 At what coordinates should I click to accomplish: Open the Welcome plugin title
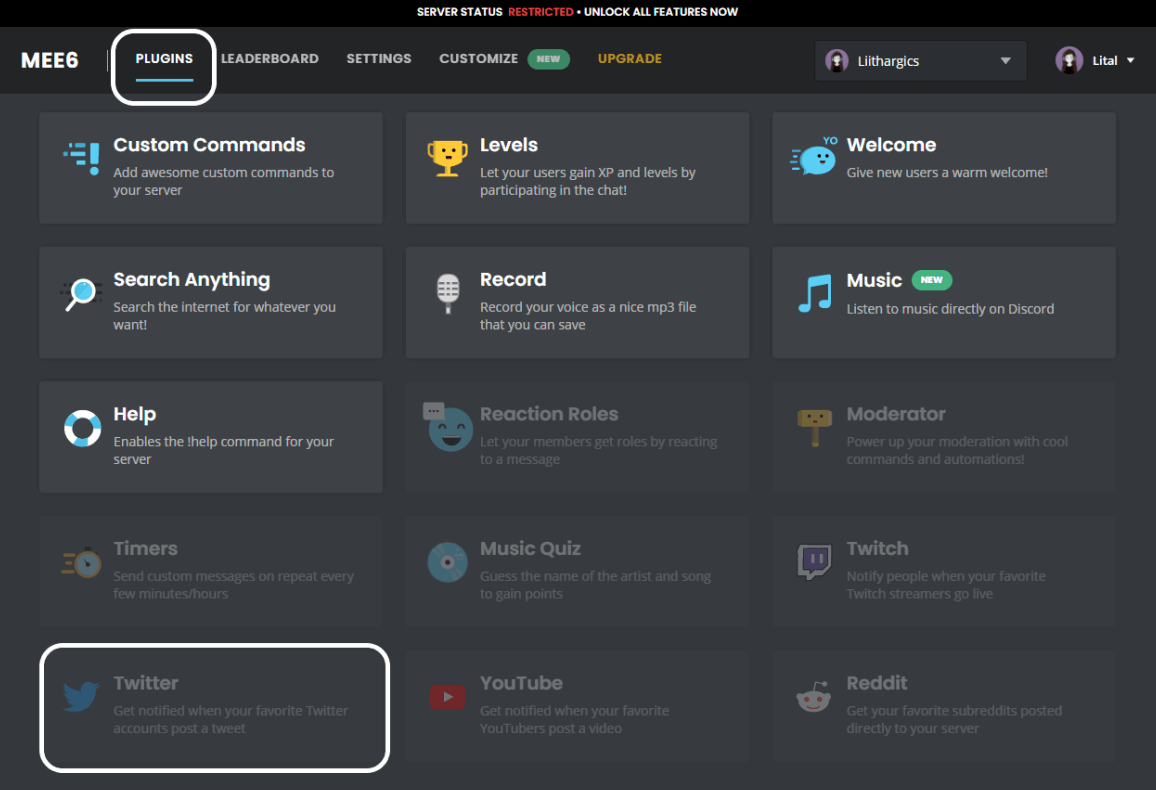pos(891,145)
